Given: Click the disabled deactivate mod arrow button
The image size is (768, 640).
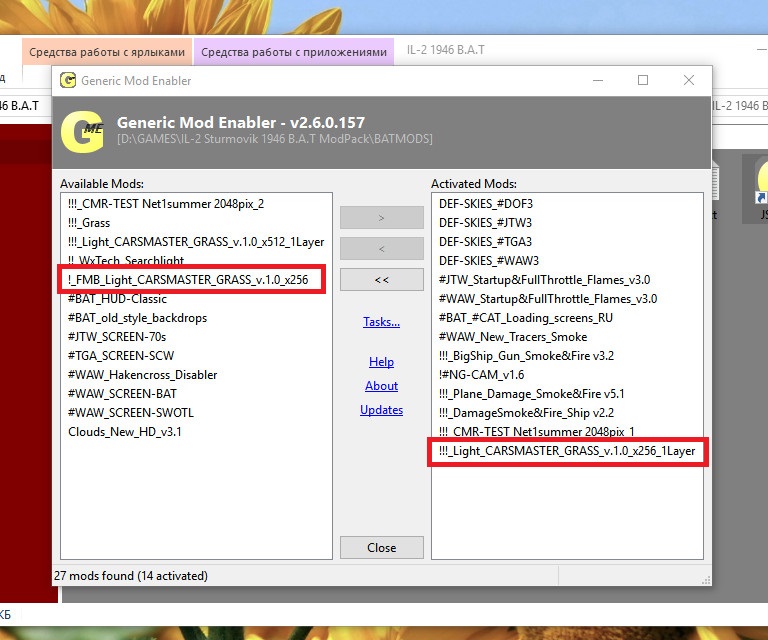Looking at the screenshot, I should click(x=382, y=249).
